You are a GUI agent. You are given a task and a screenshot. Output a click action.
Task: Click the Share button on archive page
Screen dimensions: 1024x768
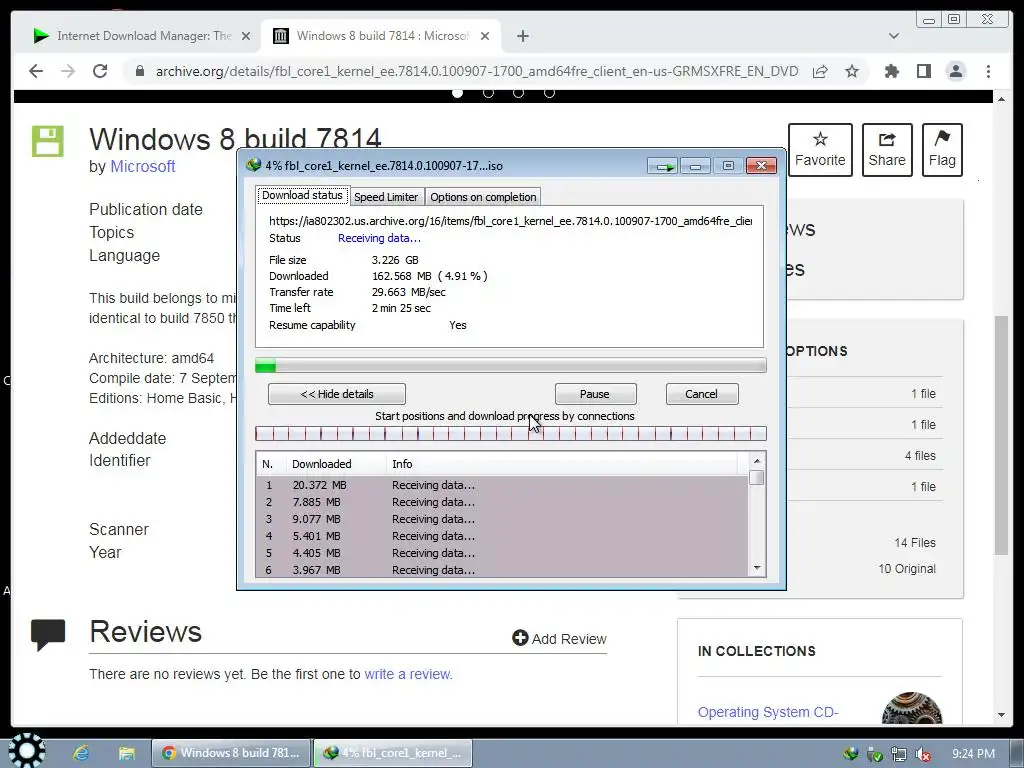tap(887, 150)
